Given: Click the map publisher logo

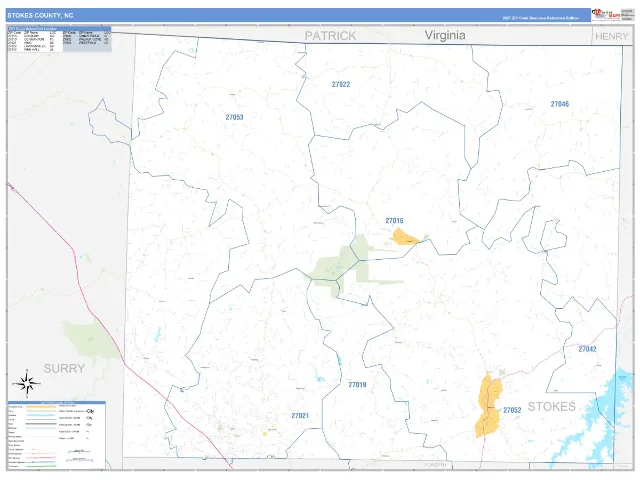Looking at the screenshot, I should coord(606,15).
